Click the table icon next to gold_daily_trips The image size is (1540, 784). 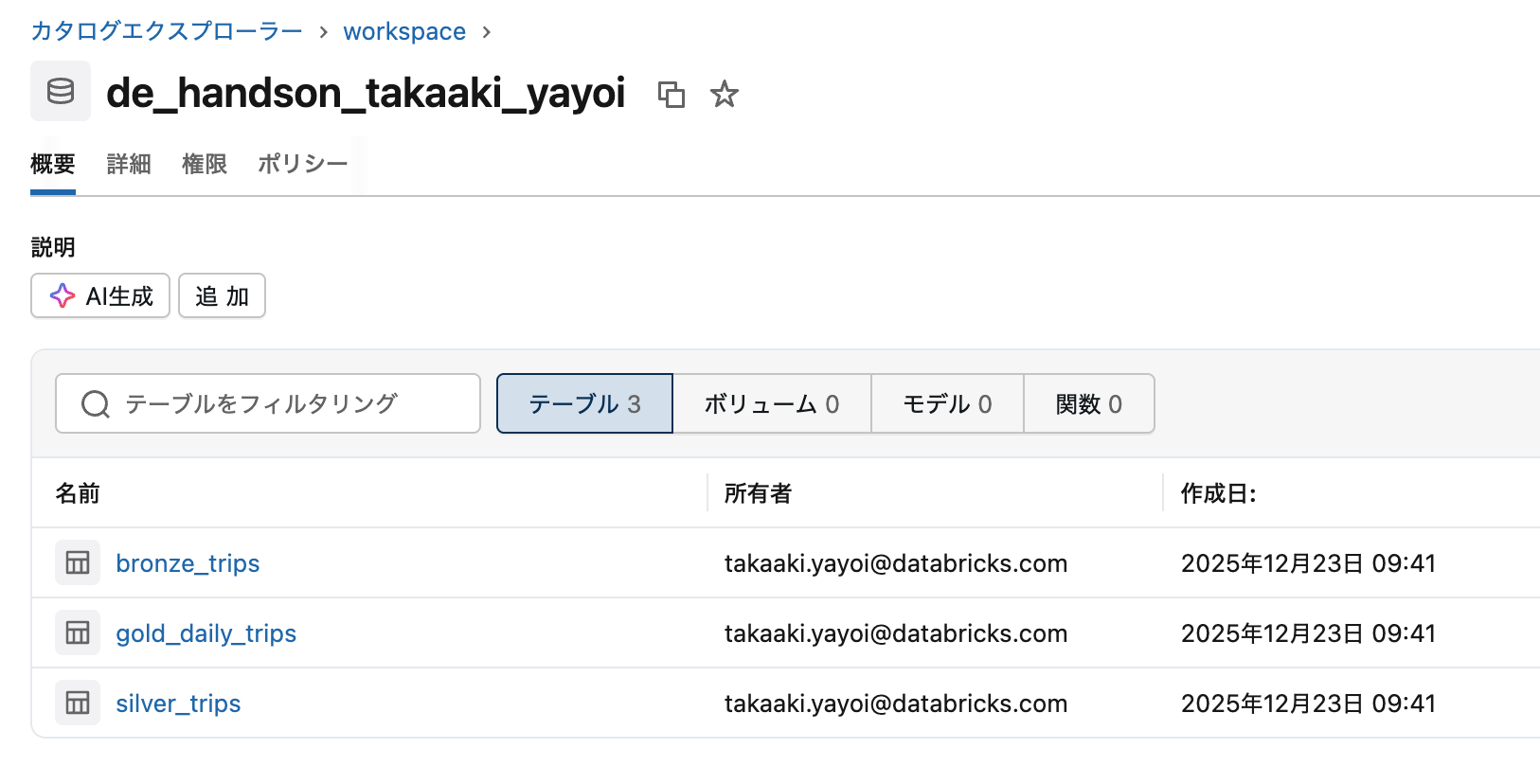click(77, 633)
